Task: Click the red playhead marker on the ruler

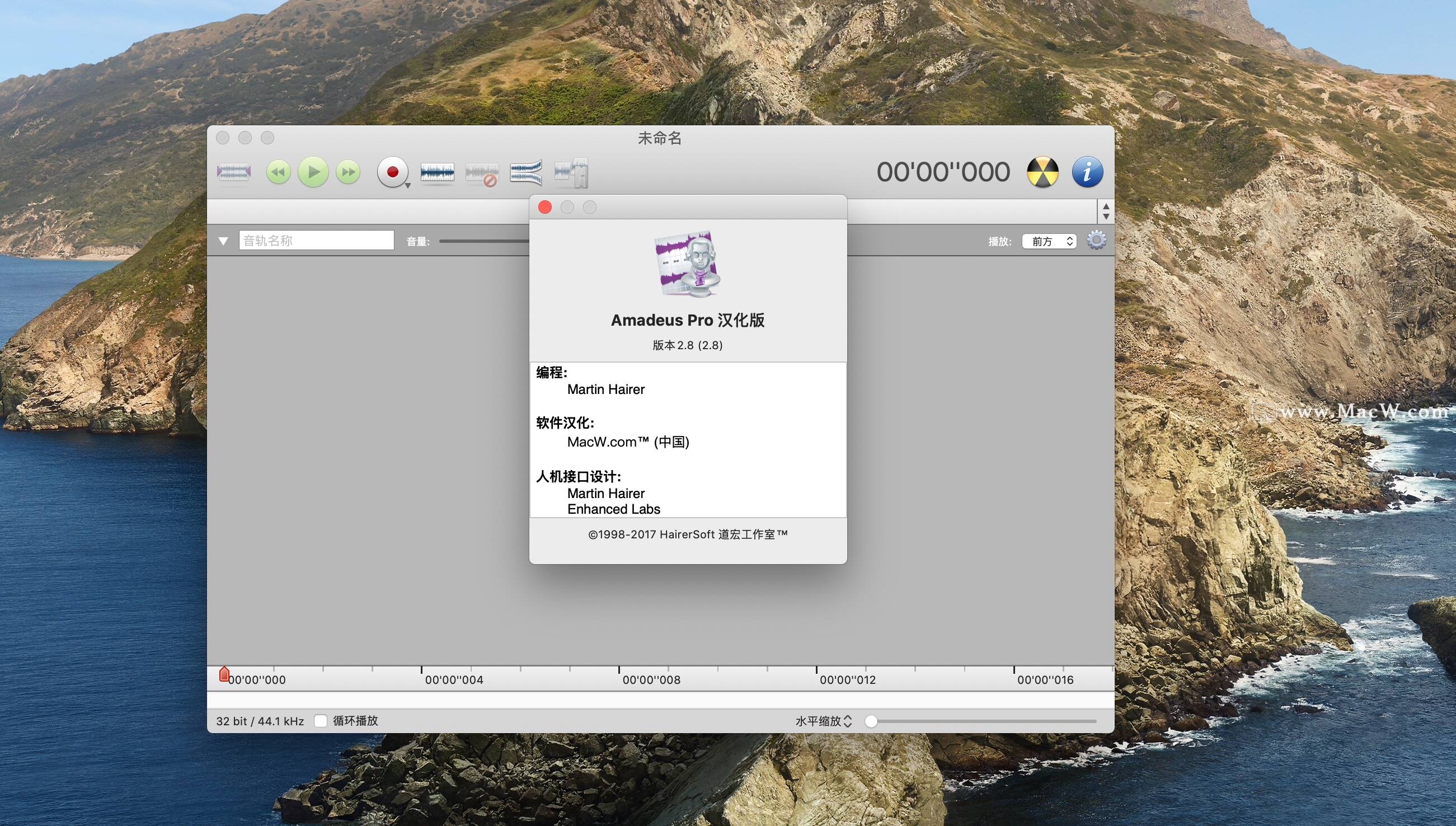Action: point(224,674)
